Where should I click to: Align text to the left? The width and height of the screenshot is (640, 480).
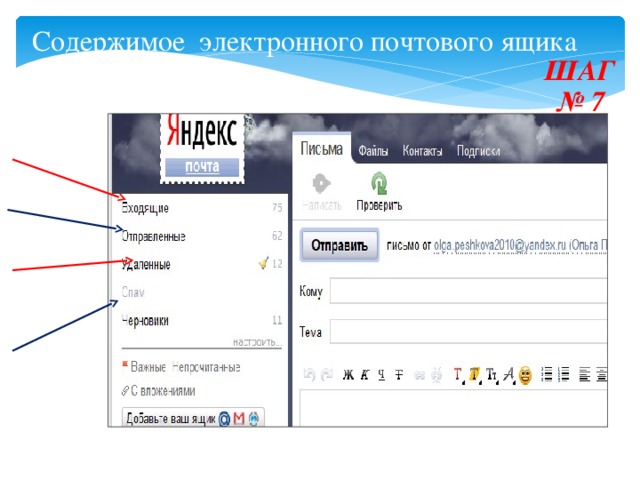584,374
